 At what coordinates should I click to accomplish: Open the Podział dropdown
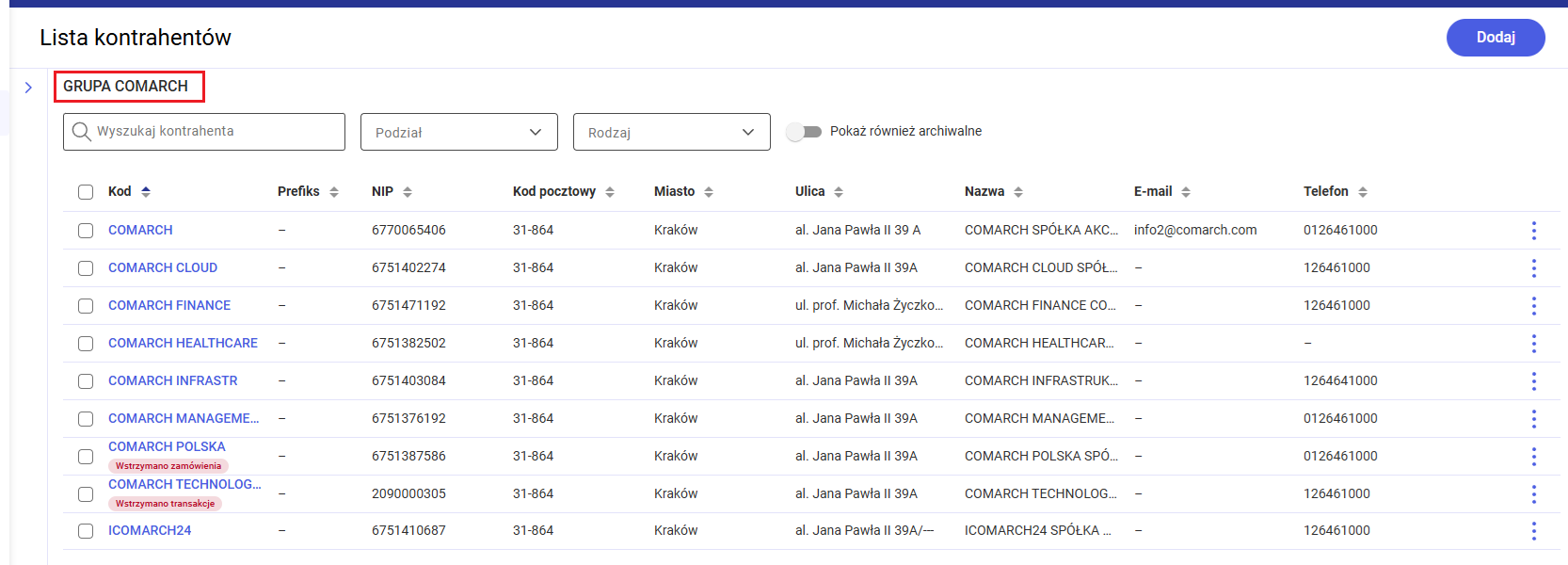459,132
